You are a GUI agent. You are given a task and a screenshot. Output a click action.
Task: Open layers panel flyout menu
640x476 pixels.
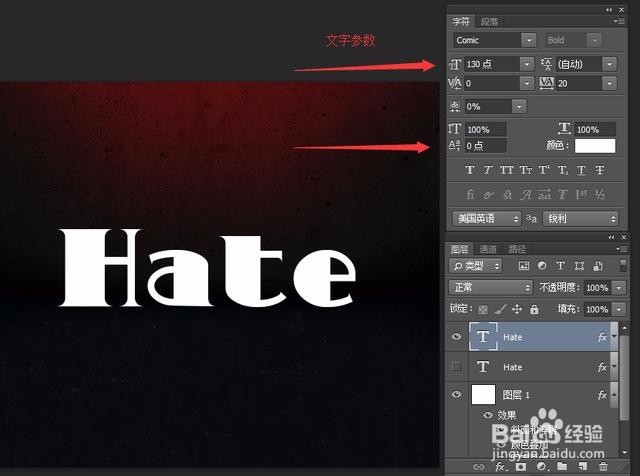(x=621, y=248)
